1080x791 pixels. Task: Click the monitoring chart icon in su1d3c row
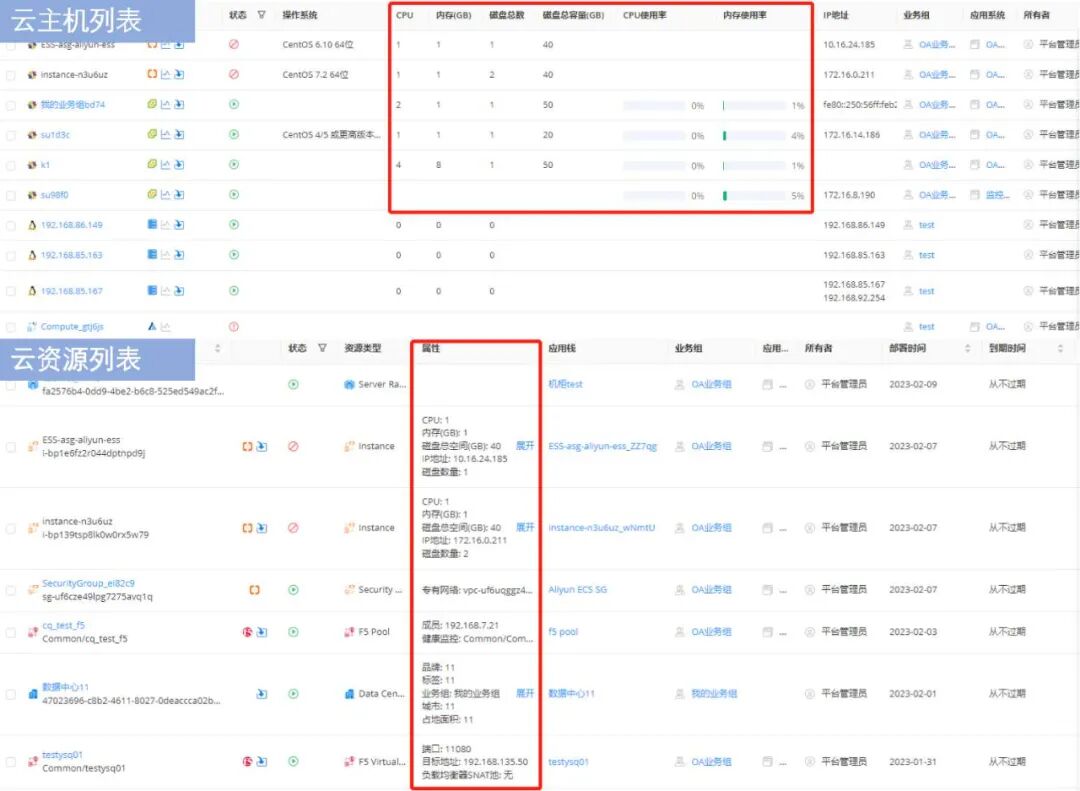click(165, 134)
